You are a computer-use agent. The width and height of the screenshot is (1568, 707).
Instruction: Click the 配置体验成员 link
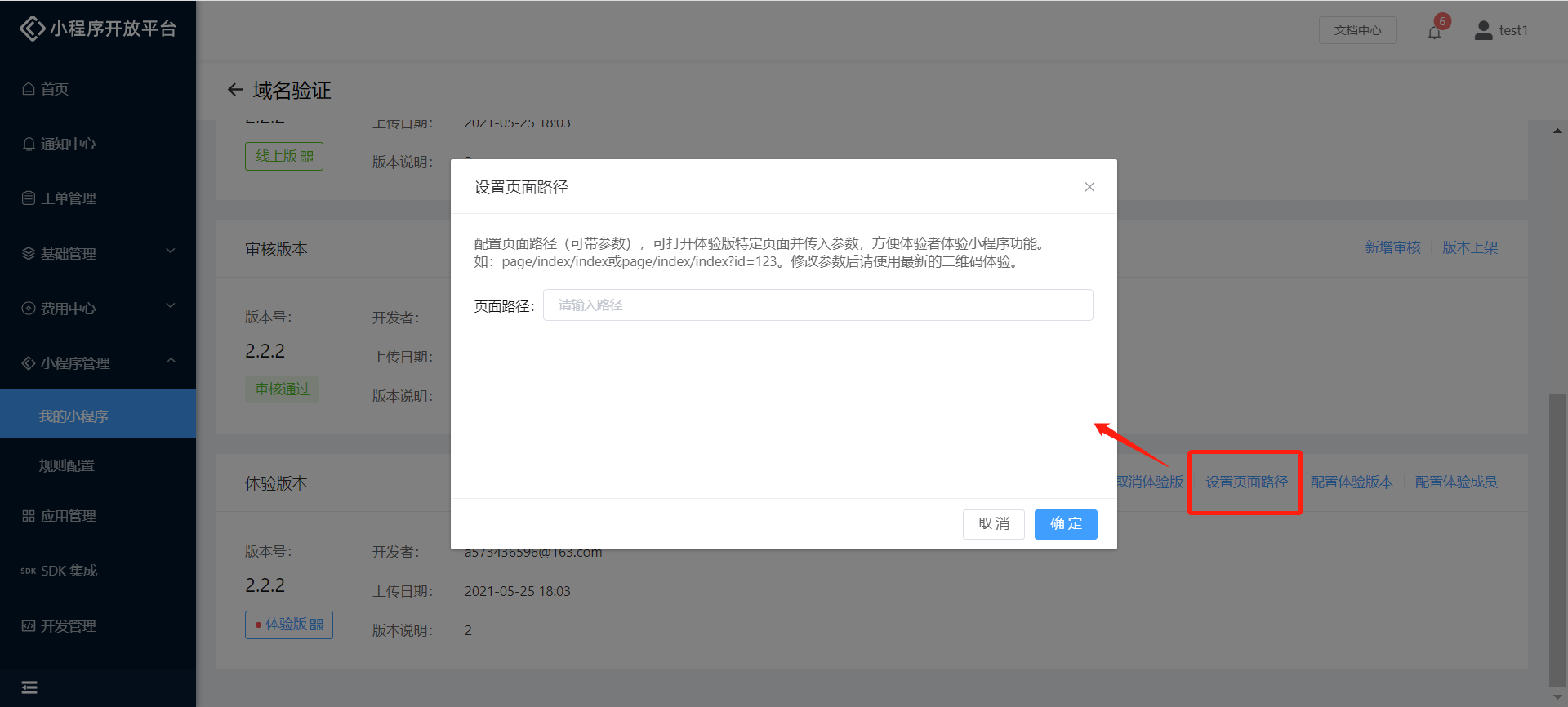1456,482
